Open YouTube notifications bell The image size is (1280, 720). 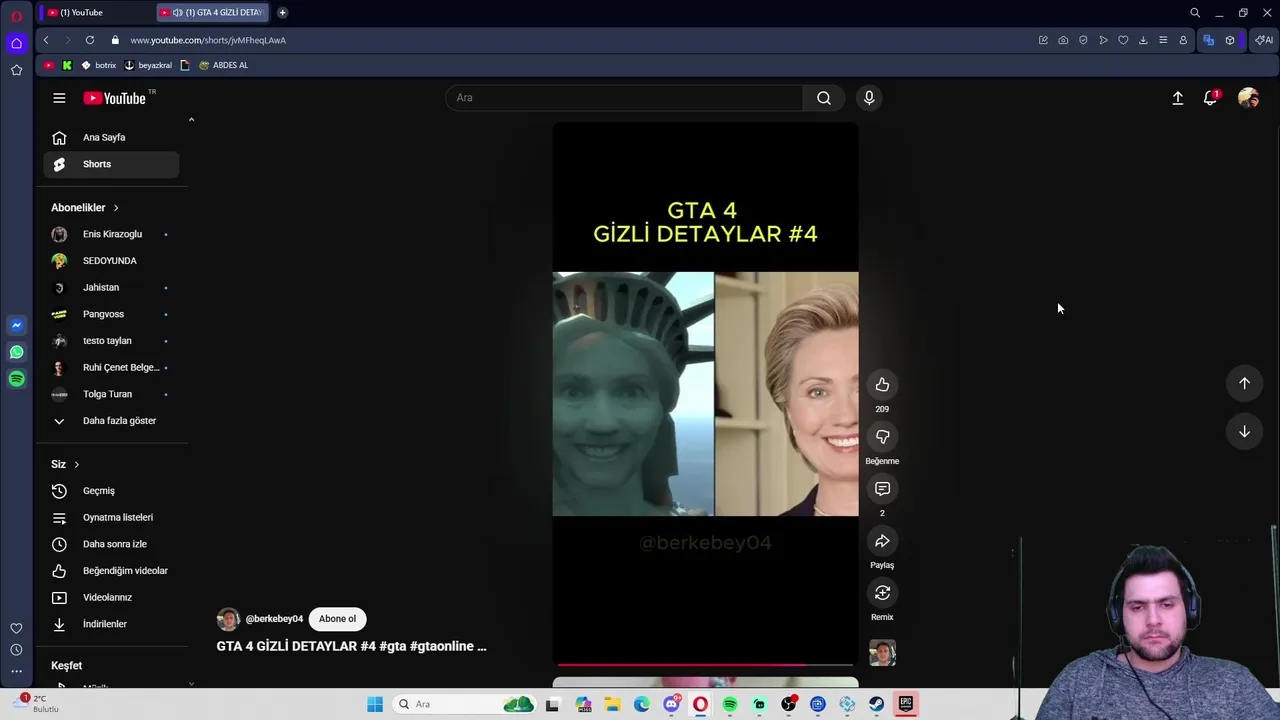1210,98
